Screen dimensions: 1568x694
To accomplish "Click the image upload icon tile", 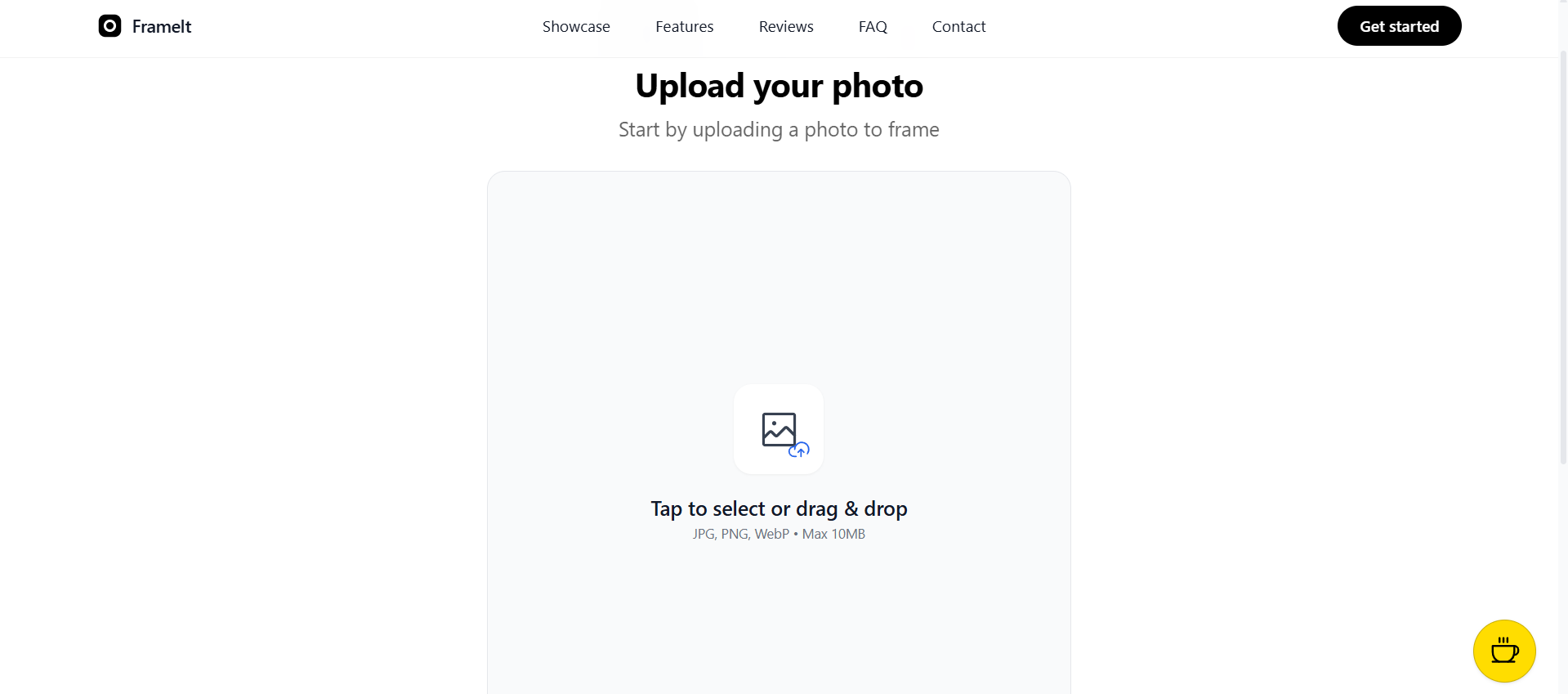I will (779, 429).
